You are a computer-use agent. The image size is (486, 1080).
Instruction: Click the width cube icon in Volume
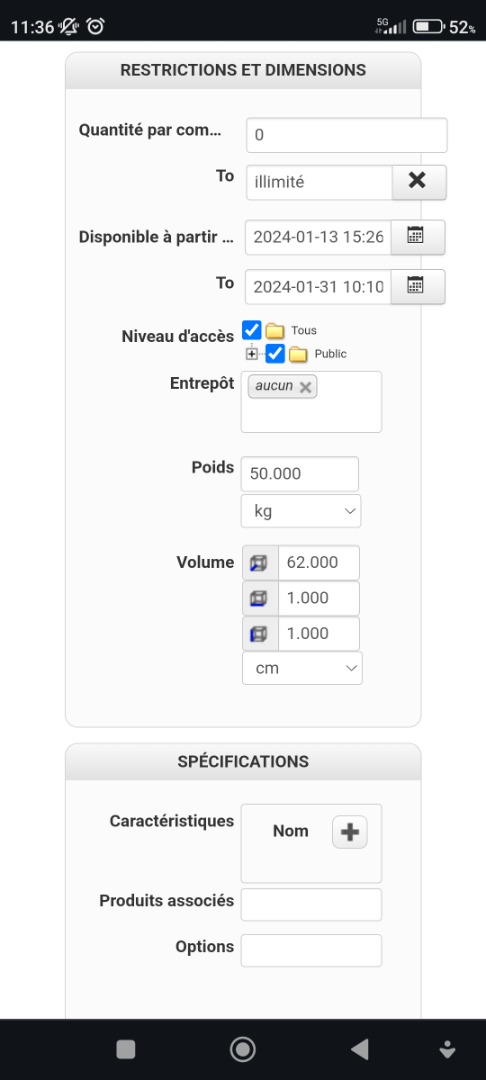point(260,598)
